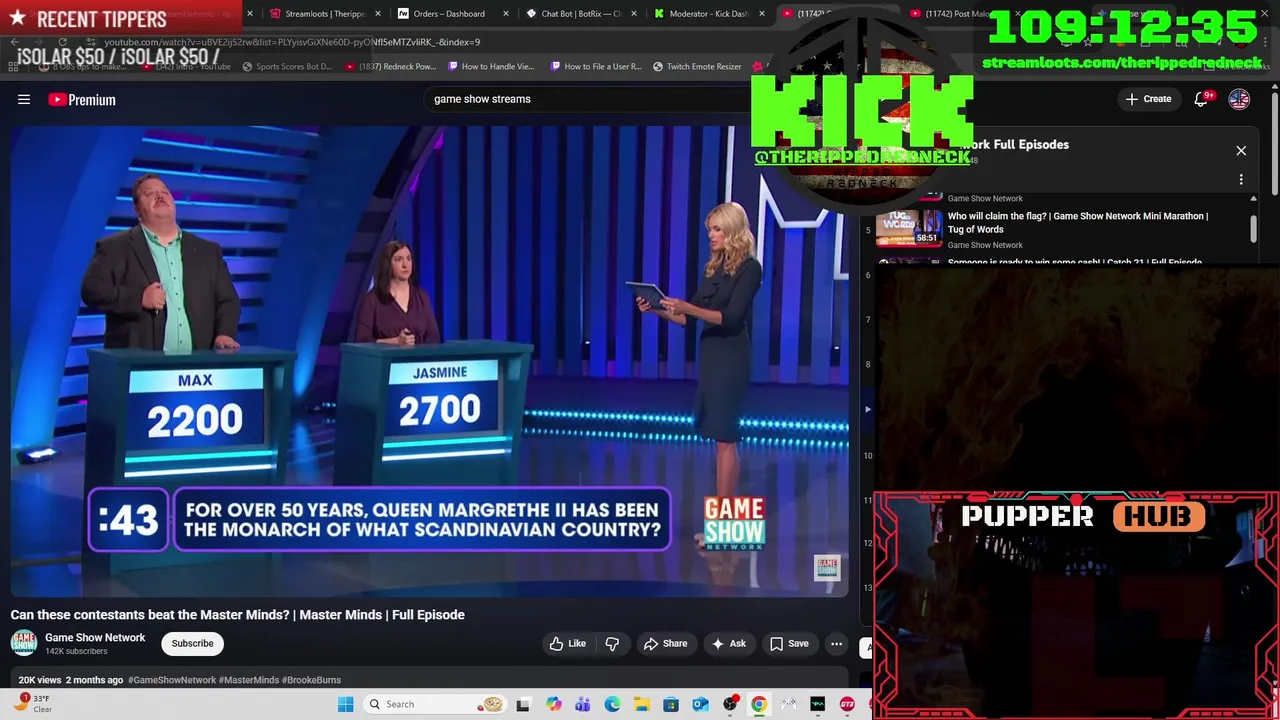Go to the YouTube Premium home logo

[82, 99]
